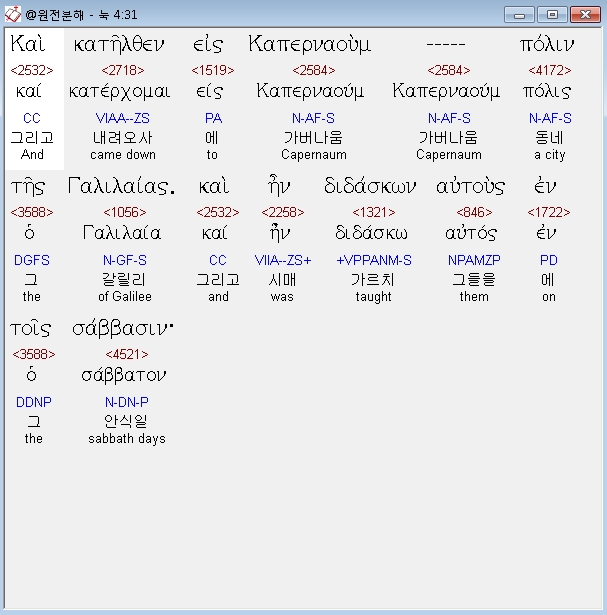Screen dimensions: 607x615
Task: Click the Greek participle διδάσκων
Action: pos(370,186)
